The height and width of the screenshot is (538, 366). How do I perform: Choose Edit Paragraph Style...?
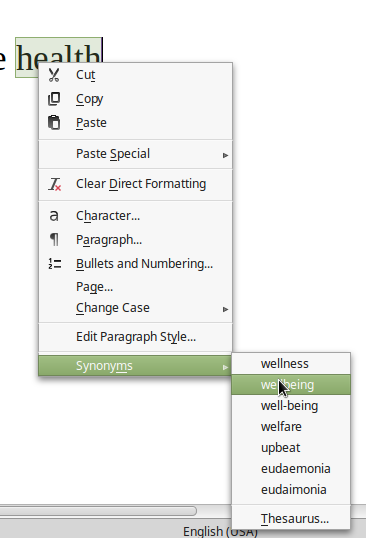(135, 337)
